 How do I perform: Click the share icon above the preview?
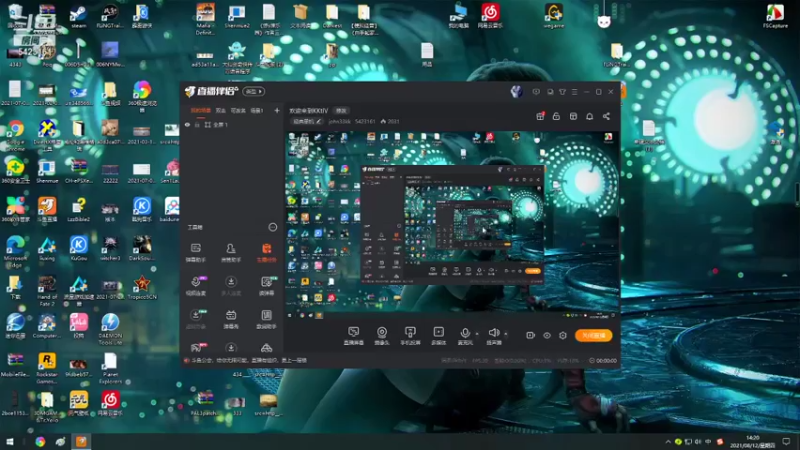(606, 116)
